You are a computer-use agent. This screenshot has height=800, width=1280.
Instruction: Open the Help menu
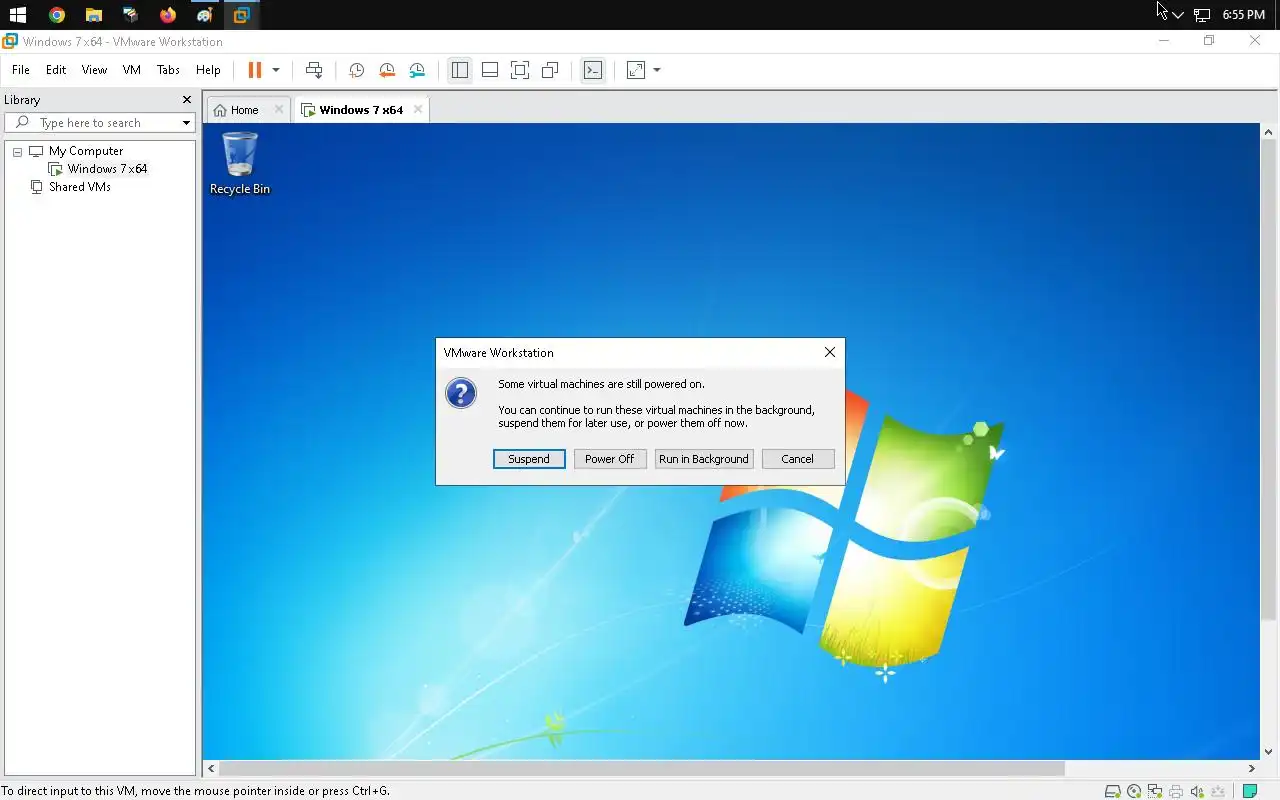click(208, 70)
